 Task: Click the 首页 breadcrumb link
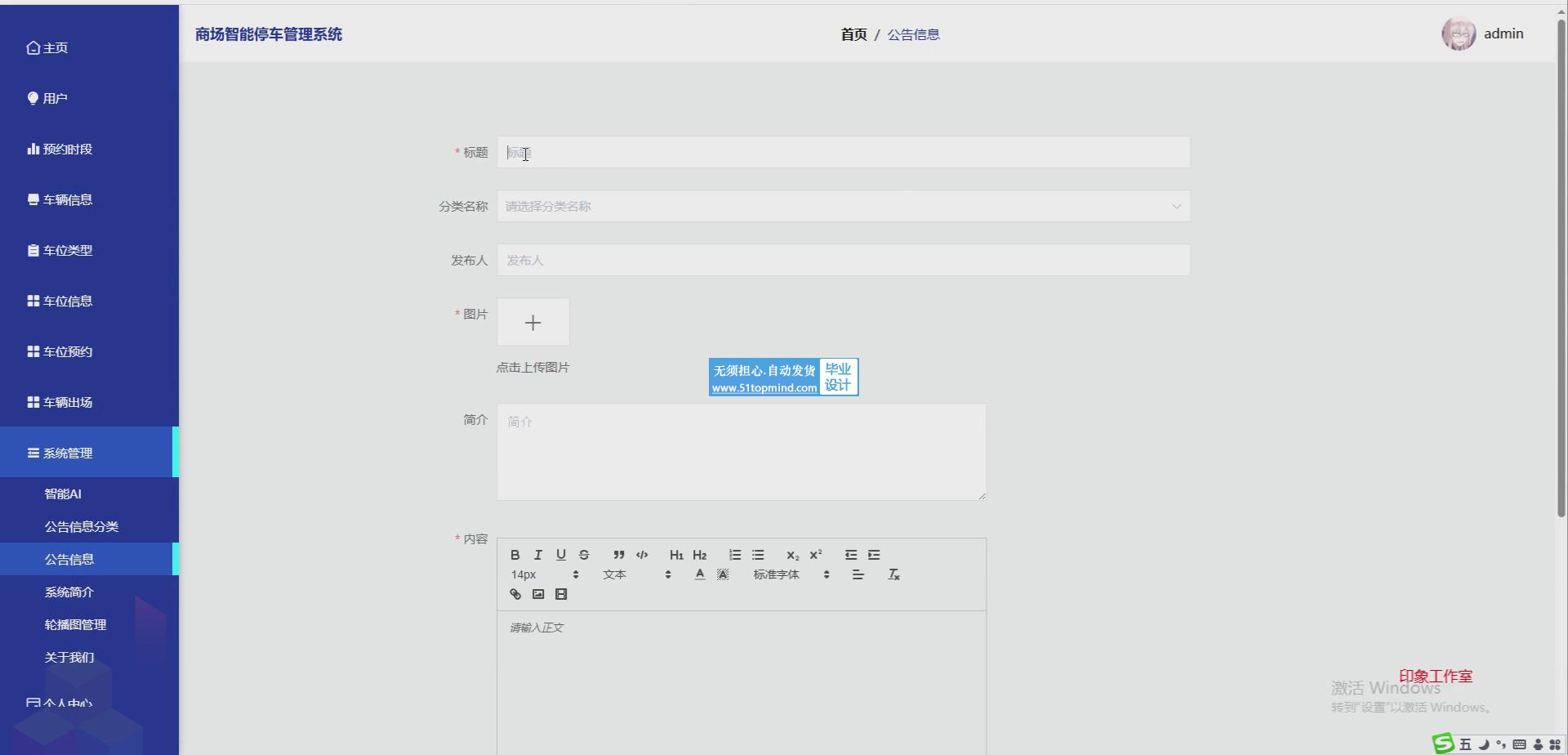pyautogui.click(x=853, y=34)
